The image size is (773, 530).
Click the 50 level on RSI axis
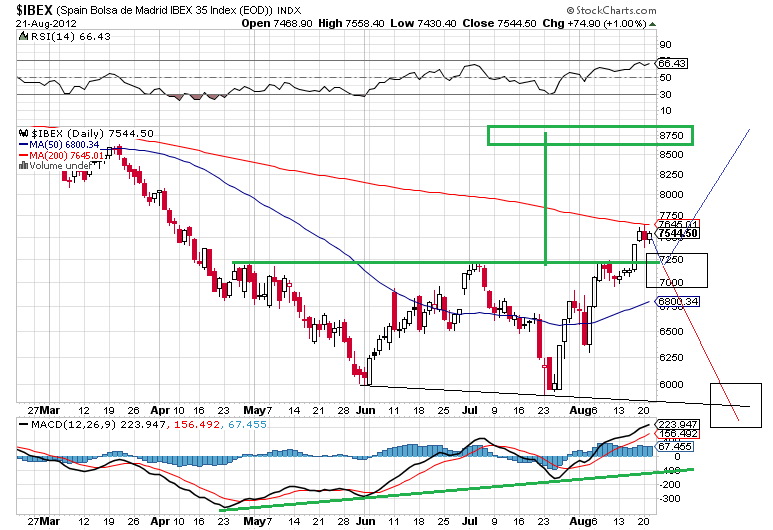click(x=666, y=77)
